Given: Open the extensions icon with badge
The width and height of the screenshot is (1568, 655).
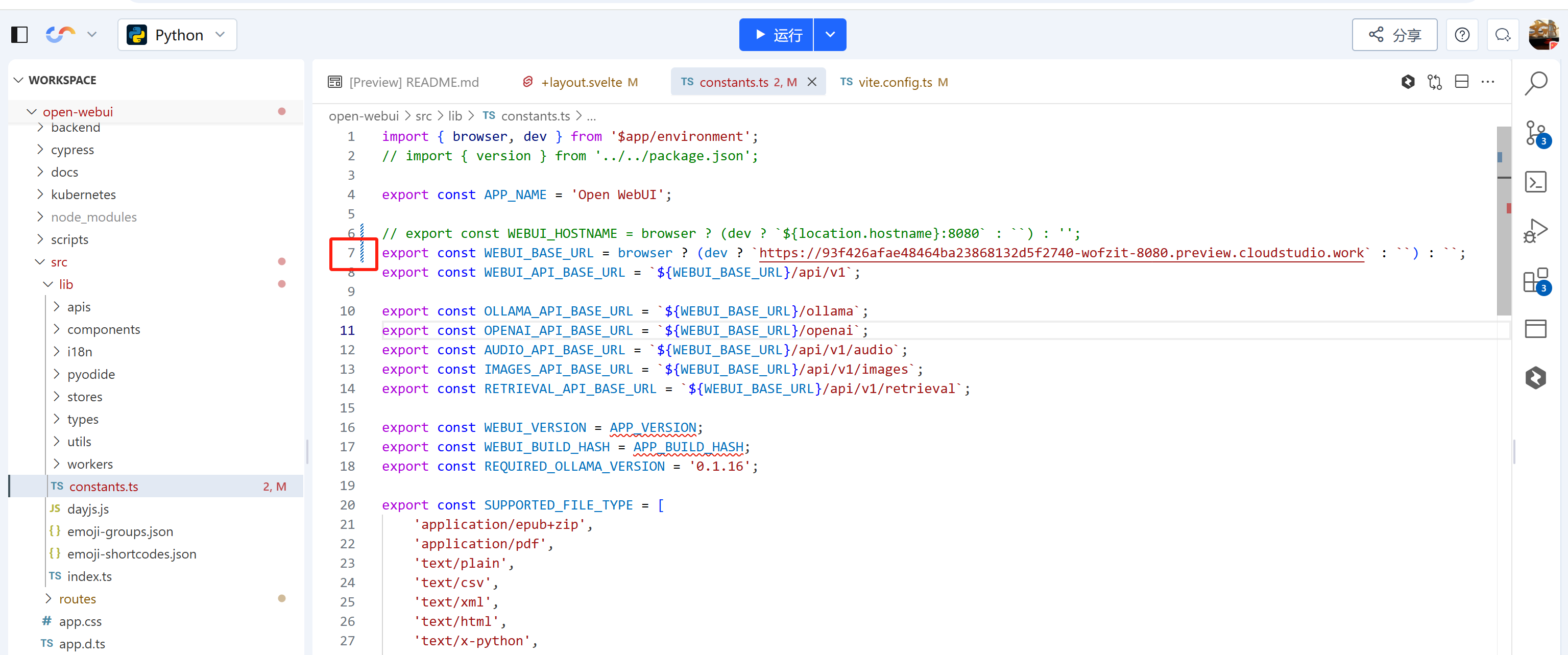Looking at the screenshot, I should [x=1536, y=281].
